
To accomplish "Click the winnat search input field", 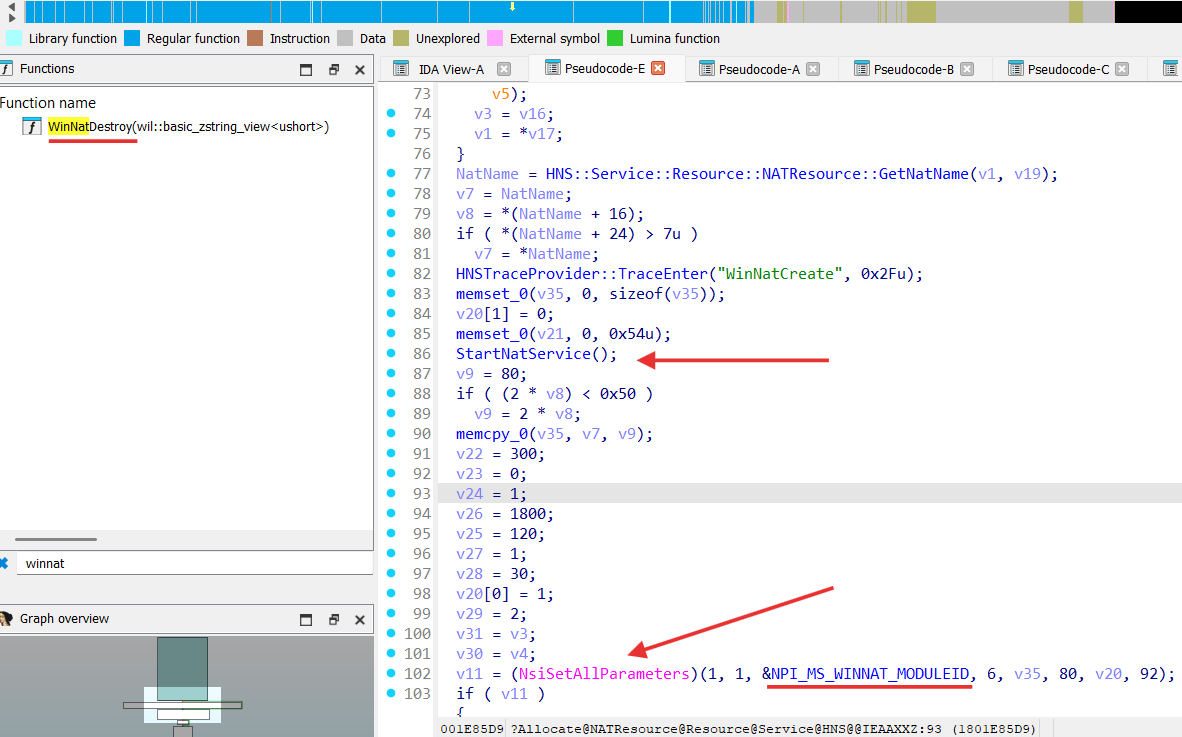I will (x=190, y=563).
